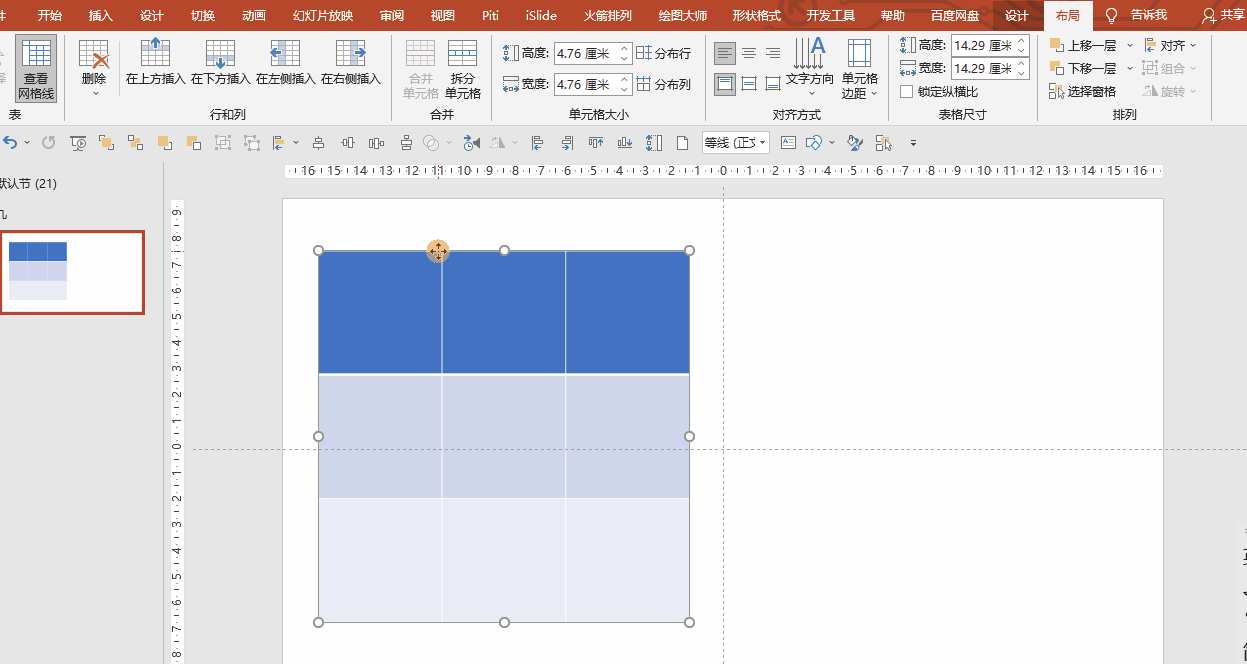
Task: Select the slide thumbnail in left panel
Action: pos(72,272)
